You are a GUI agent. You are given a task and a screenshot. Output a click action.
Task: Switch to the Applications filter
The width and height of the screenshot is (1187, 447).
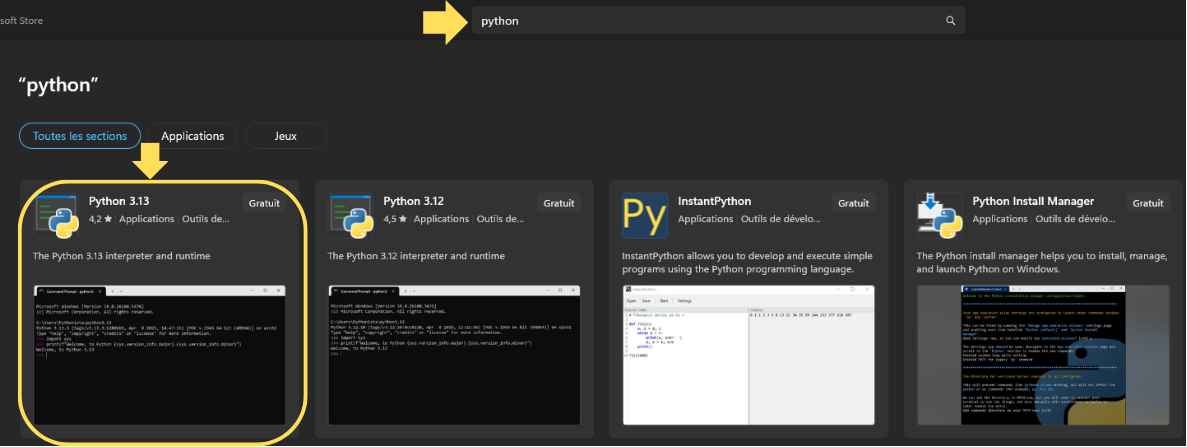[x=193, y=136]
